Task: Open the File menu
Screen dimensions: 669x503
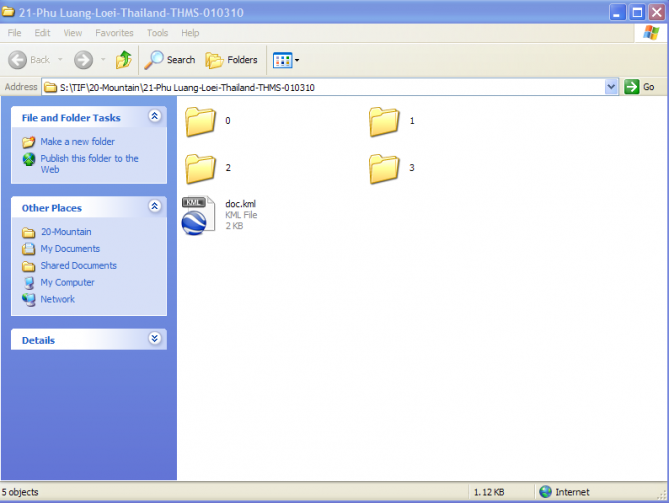Action: [15, 33]
